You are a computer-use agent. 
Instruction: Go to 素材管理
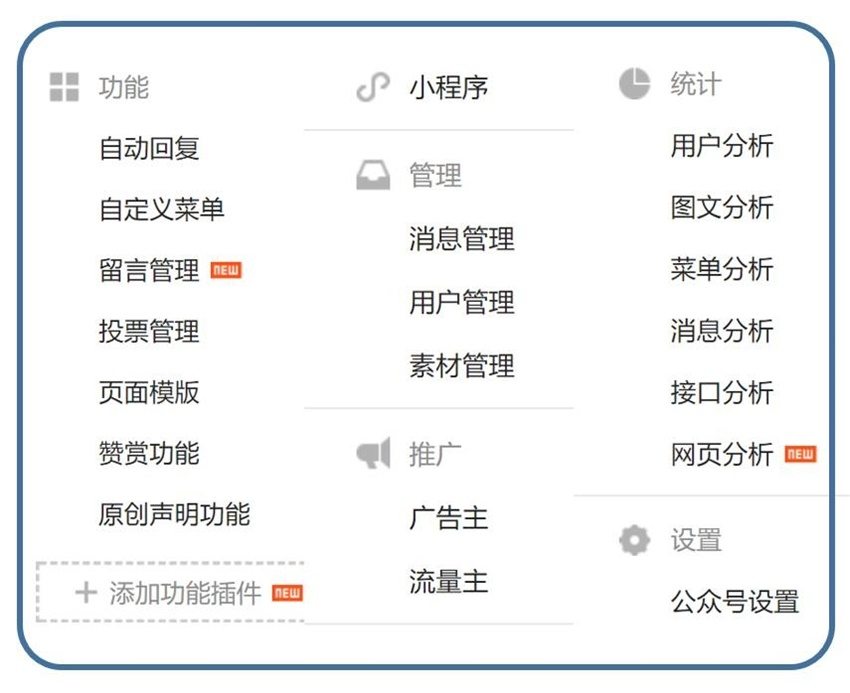[x=461, y=365]
